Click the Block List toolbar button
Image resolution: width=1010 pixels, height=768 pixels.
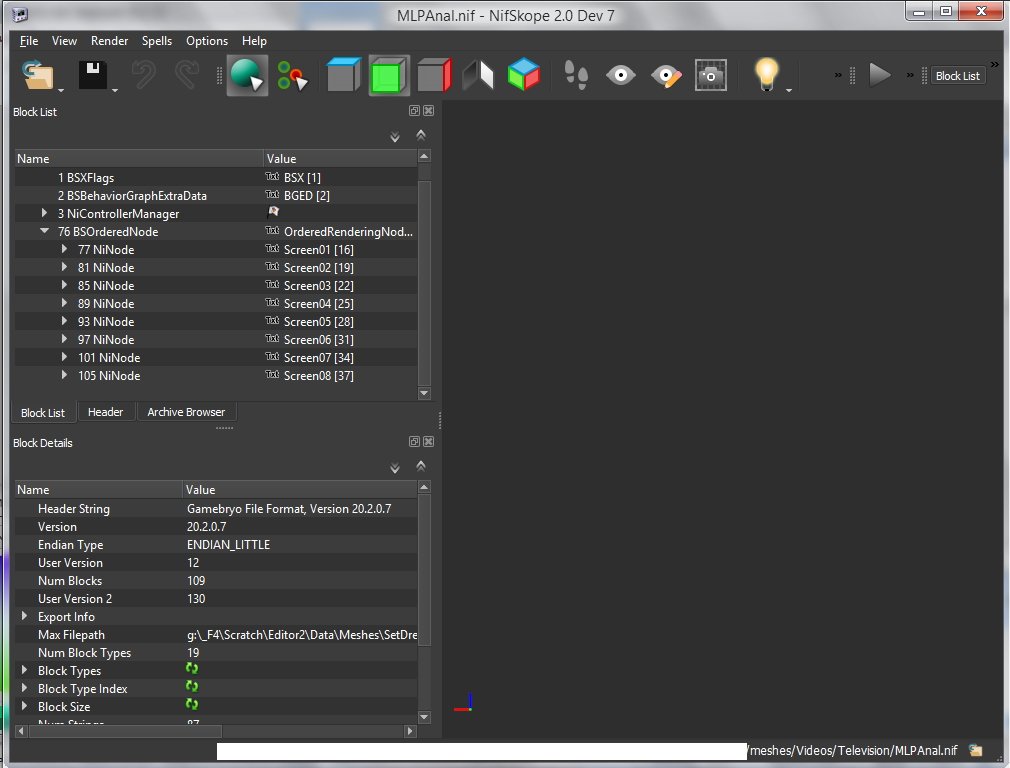coord(957,76)
